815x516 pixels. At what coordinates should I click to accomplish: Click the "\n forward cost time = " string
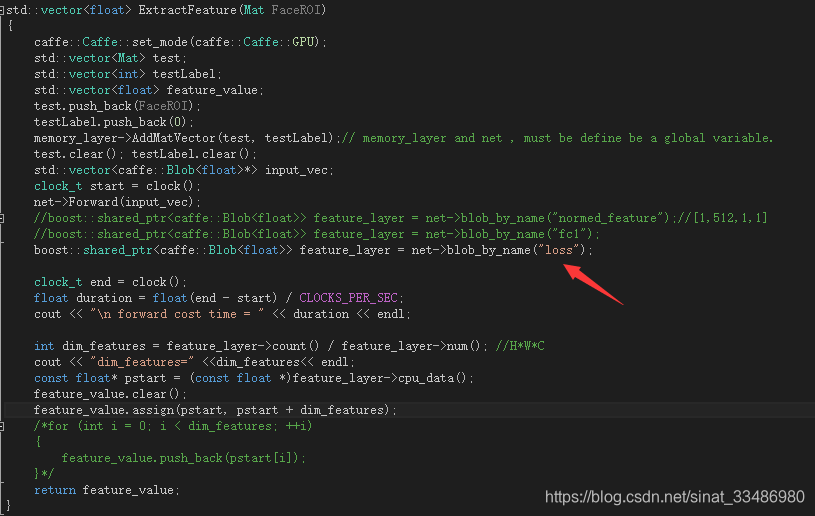(x=177, y=314)
